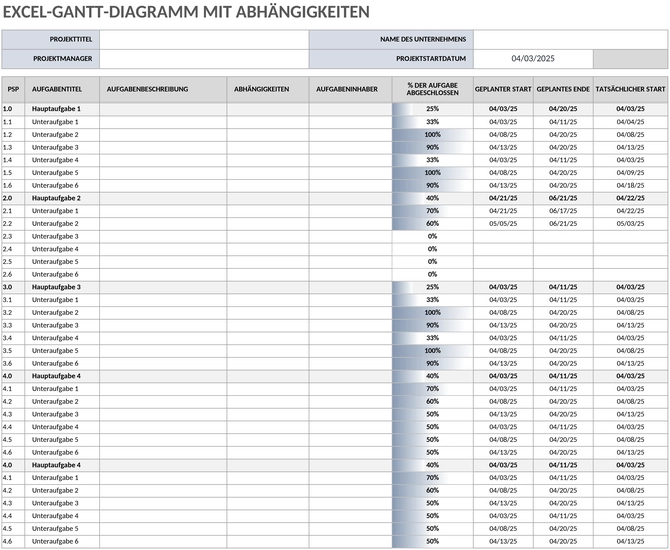The width and height of the screenshot is (670, 550).
Task: Click the Tatsächlicher Start column header
Action: (x=631, y=89)
